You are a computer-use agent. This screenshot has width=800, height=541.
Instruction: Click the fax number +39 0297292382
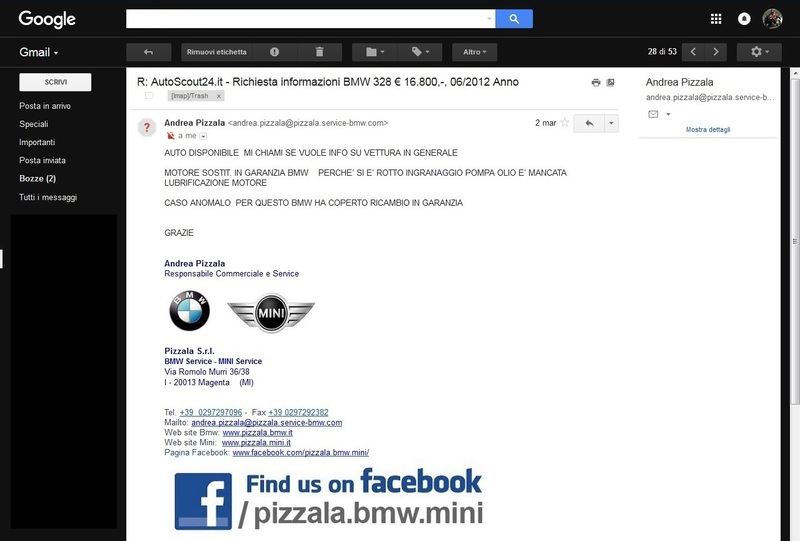(x=298, y=412)
